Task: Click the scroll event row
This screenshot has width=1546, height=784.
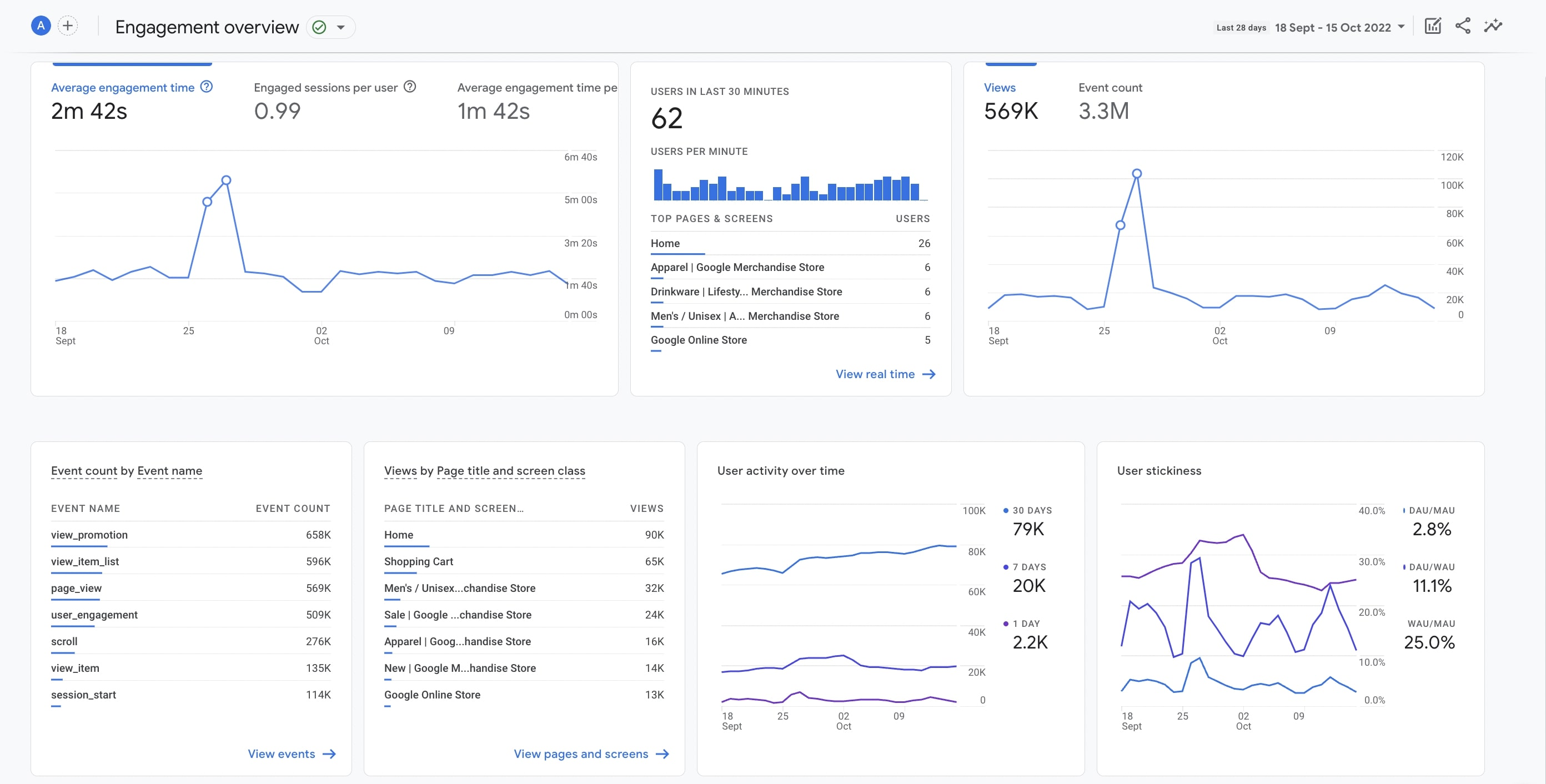Action: coord(191,642)
